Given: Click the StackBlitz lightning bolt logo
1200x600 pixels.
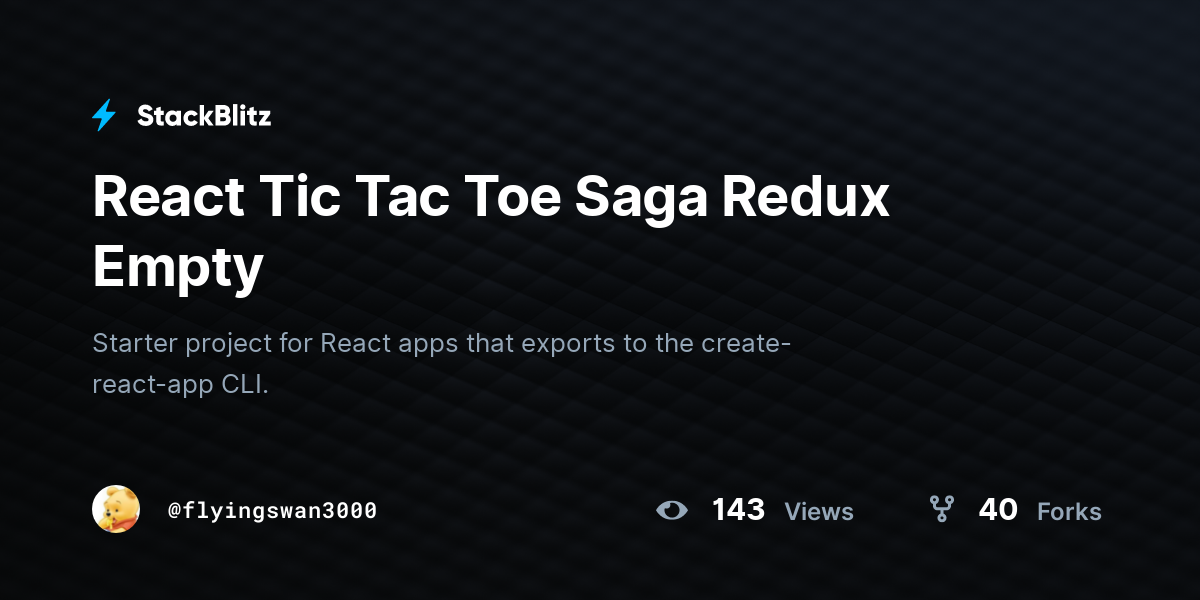Looking at the screenshot, I should [x=104, y=116].
